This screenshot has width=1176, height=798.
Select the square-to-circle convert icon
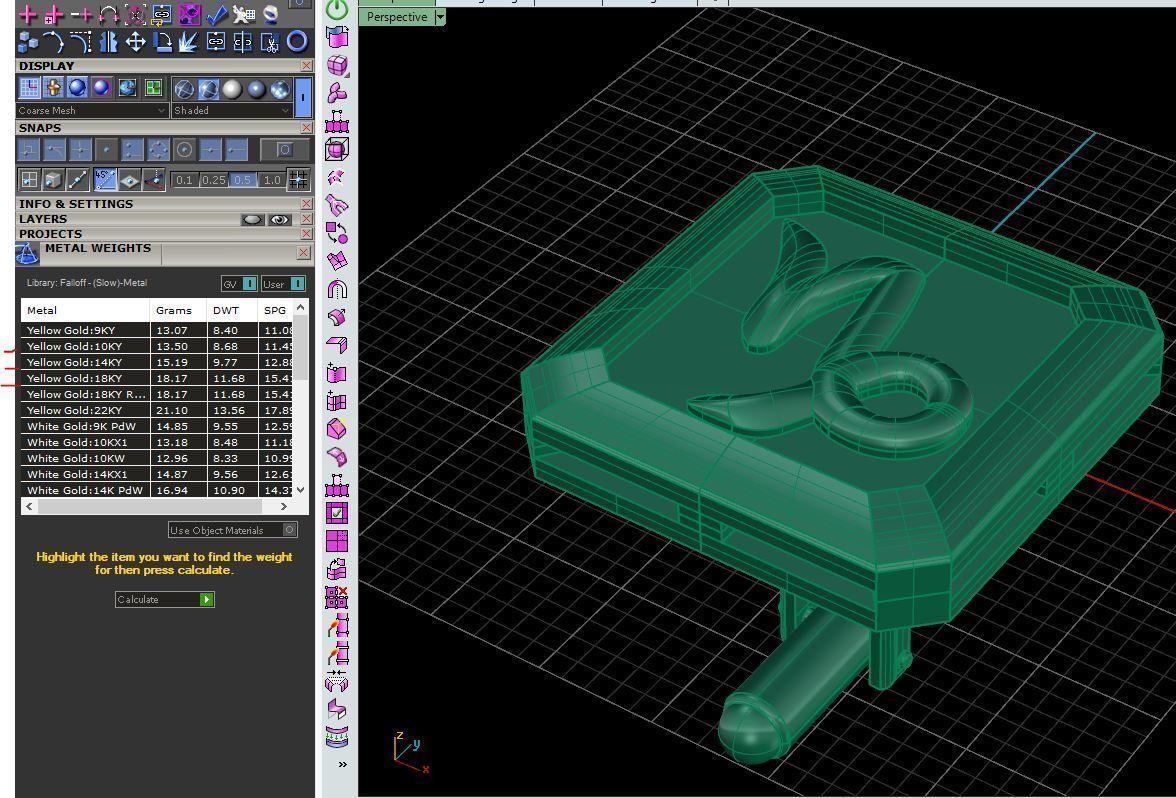pyautogui.click(x=338, y=232)
